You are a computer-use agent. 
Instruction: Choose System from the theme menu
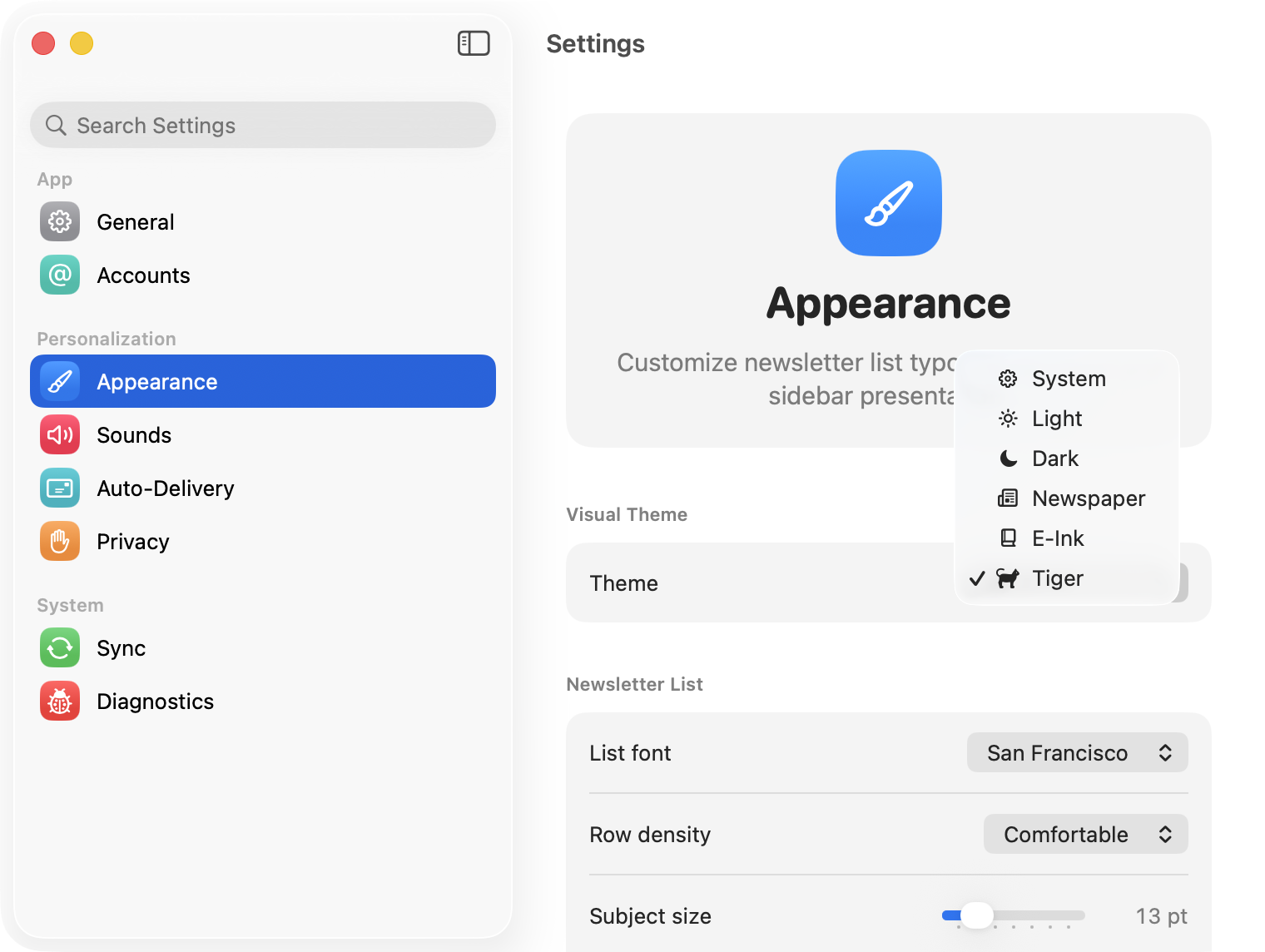coord(1069,379)
